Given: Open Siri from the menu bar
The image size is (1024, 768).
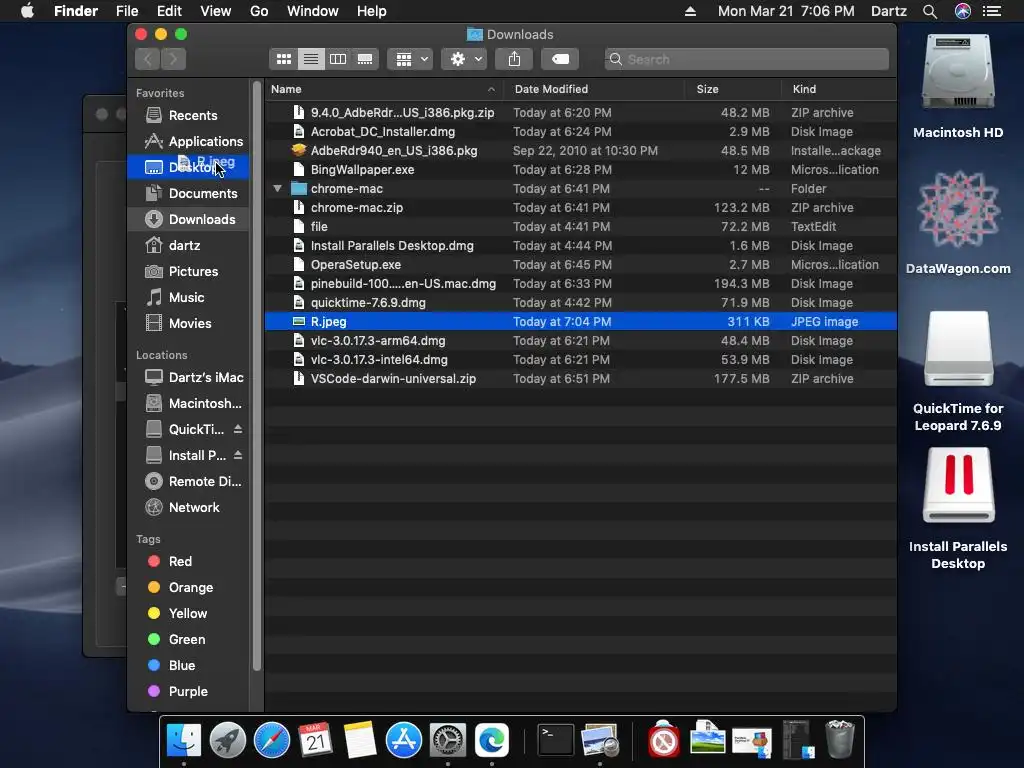Looking at the screenshot, I should pyautogui.click(x=963, y=11).
